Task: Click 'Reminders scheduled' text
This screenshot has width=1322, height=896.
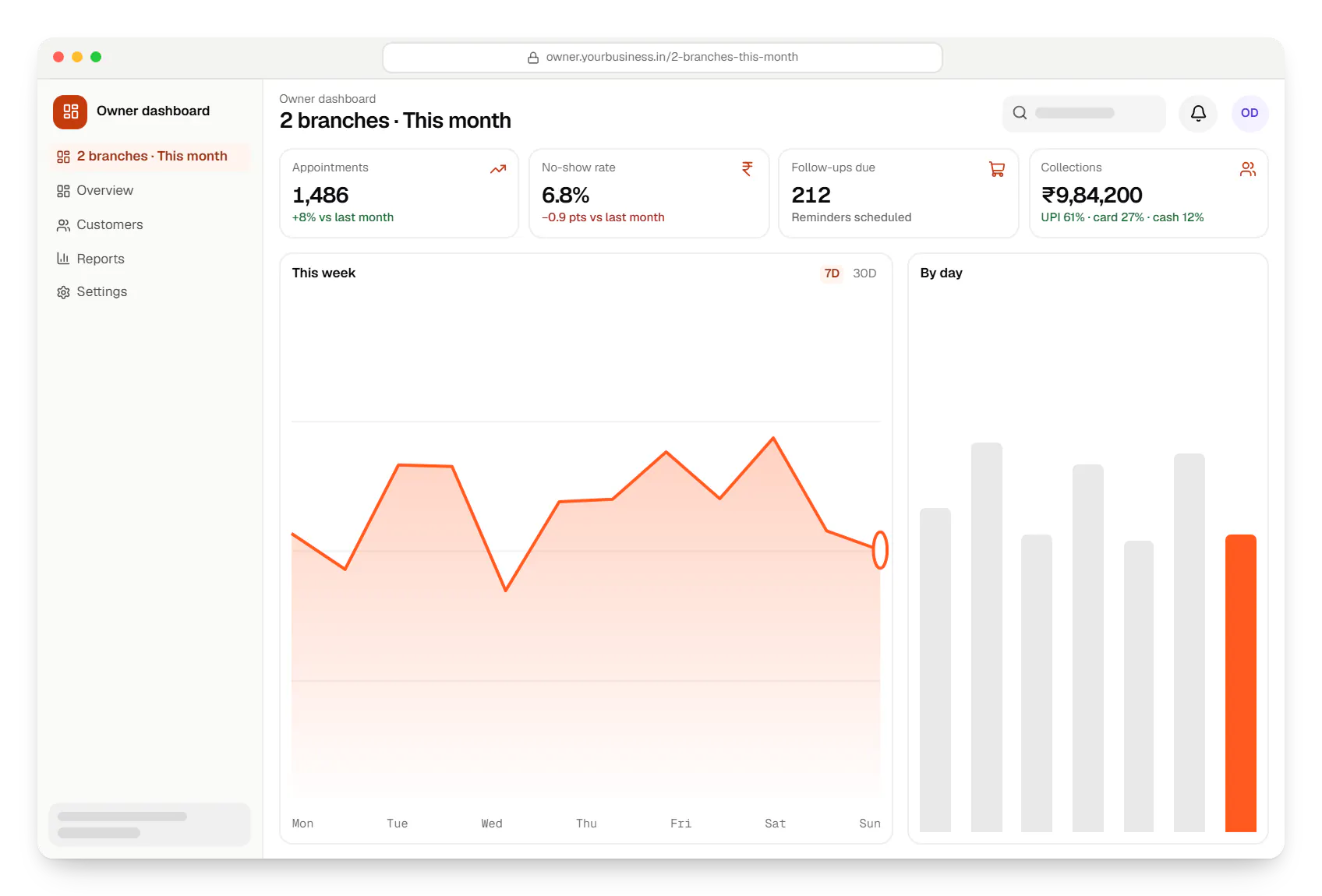Action: 851,217
